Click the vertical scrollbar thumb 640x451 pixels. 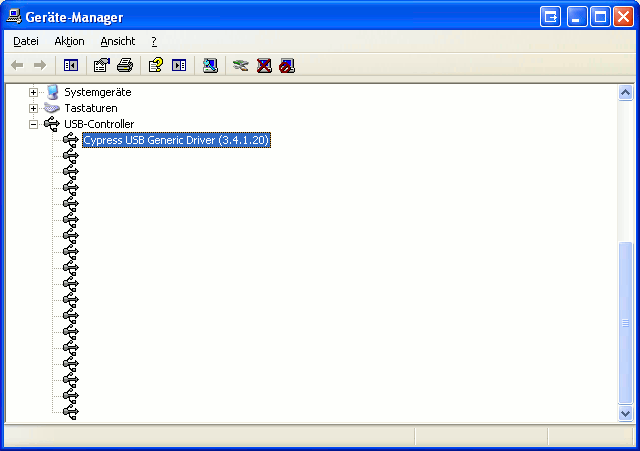point(625,323)
